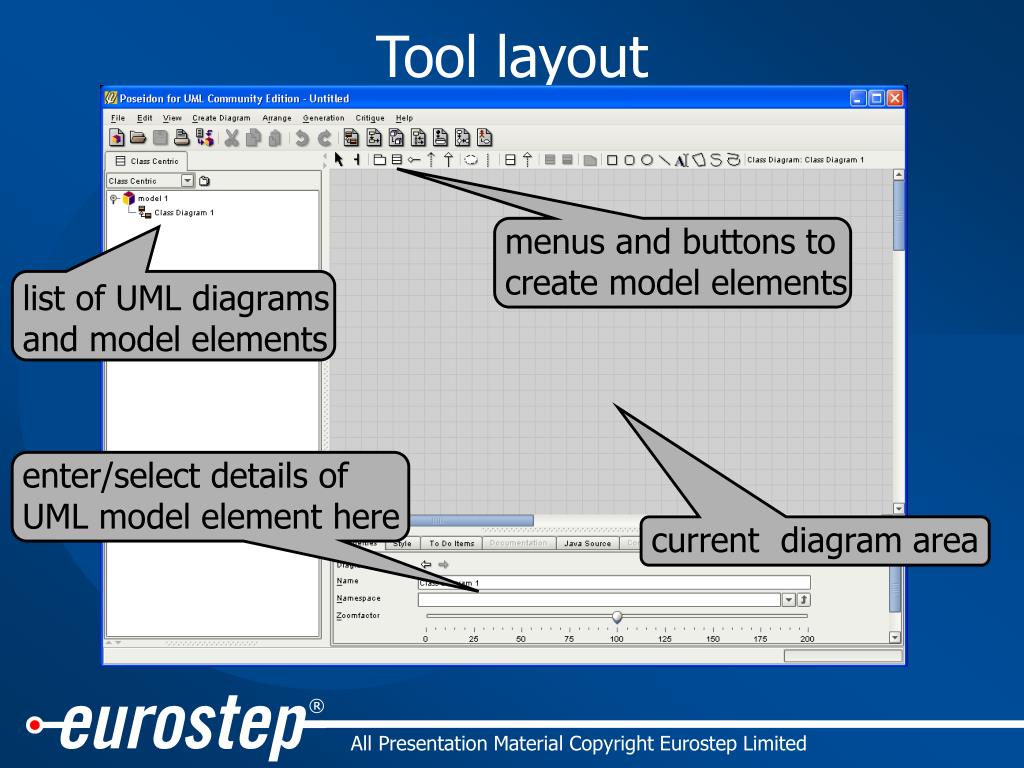Select the Circle drawing tool
Image resolution: width=1024 pixels, height=768 pixels.
(647, 160)
